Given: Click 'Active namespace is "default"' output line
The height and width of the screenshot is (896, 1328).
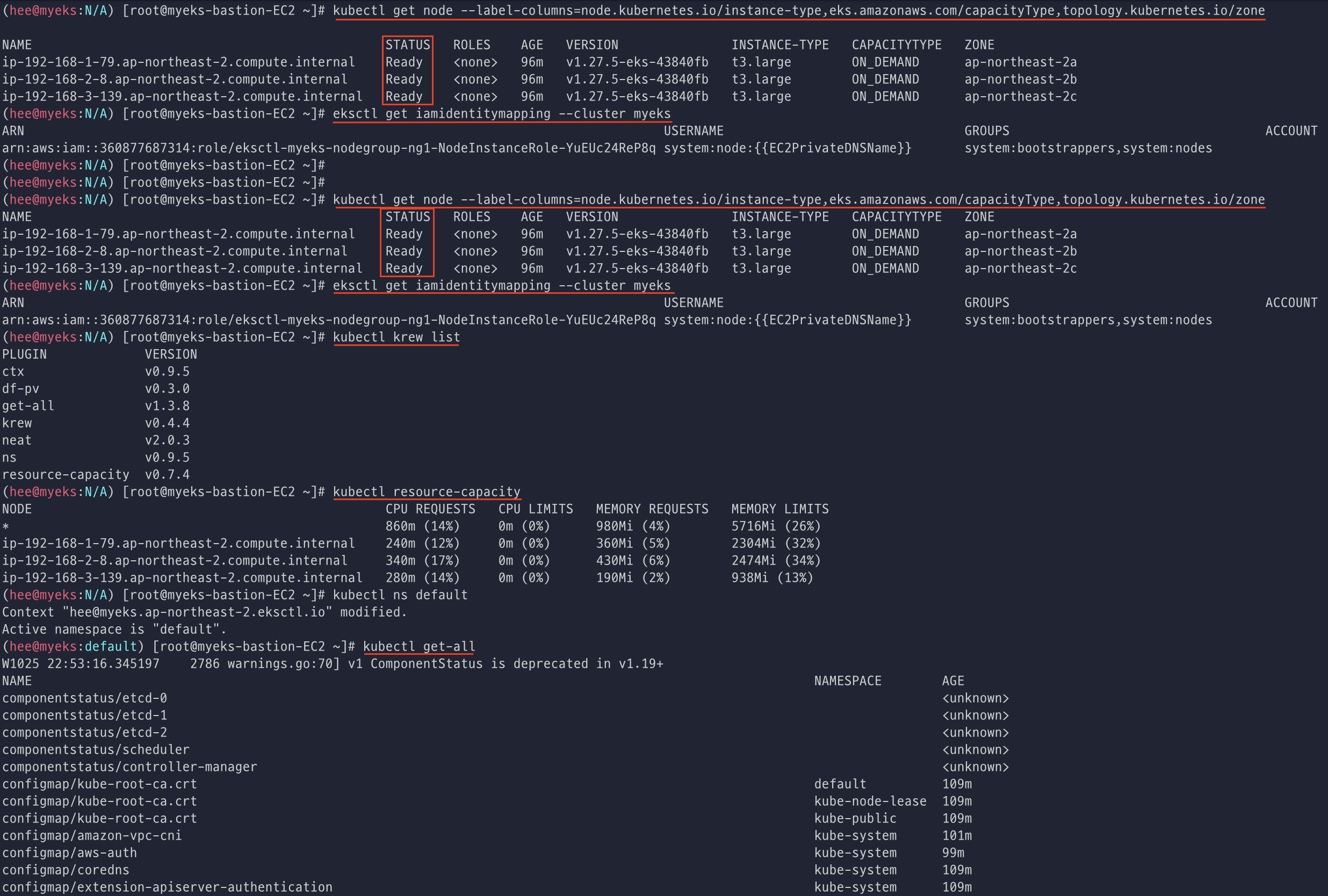Looking at the screenshot, I should point(114,629).
